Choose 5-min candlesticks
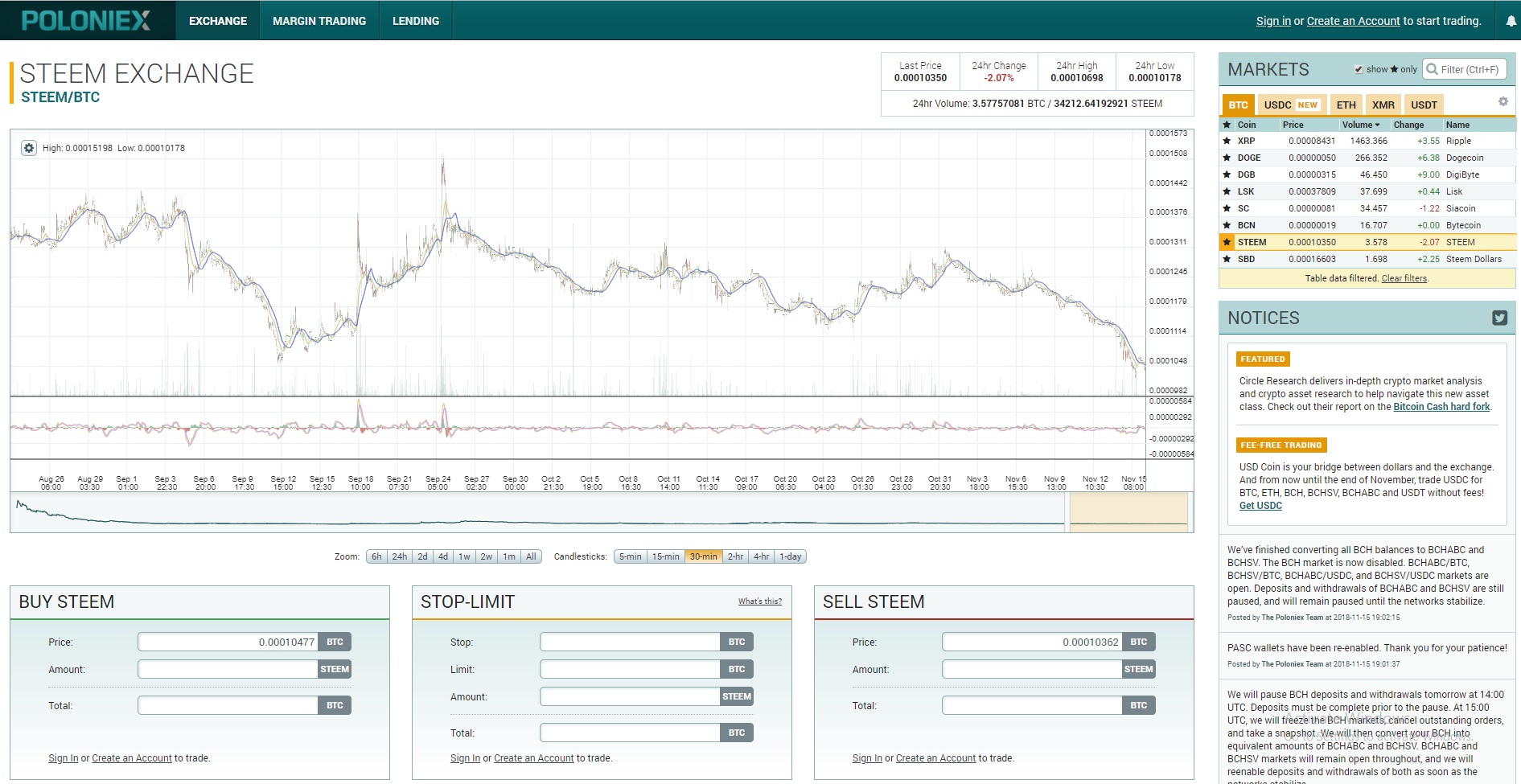The image size is (1521, 784). pos(631,556)
